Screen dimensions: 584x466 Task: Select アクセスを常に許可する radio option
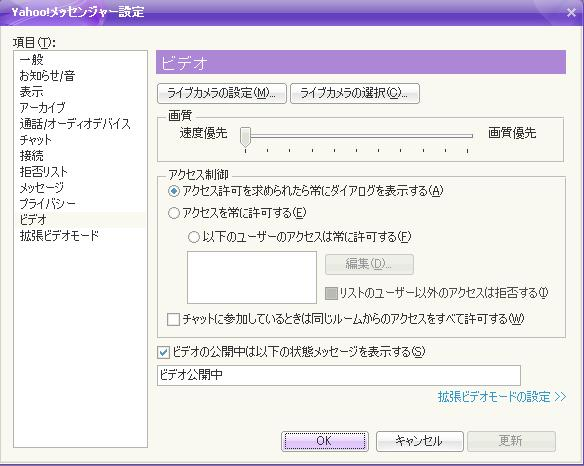[x=174, y=213]
